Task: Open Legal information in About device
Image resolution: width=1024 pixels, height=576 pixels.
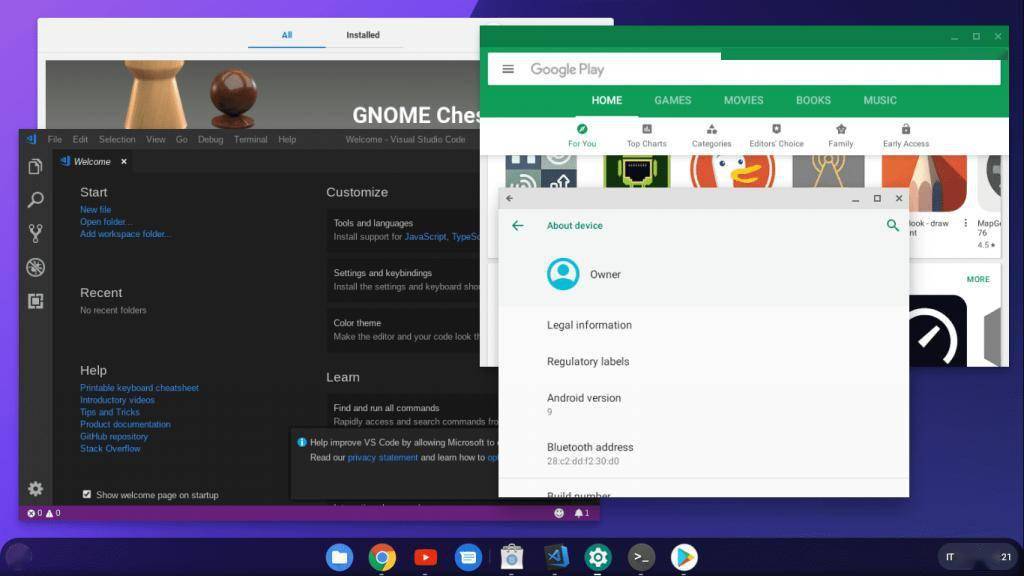Action: tap(589, 325)
